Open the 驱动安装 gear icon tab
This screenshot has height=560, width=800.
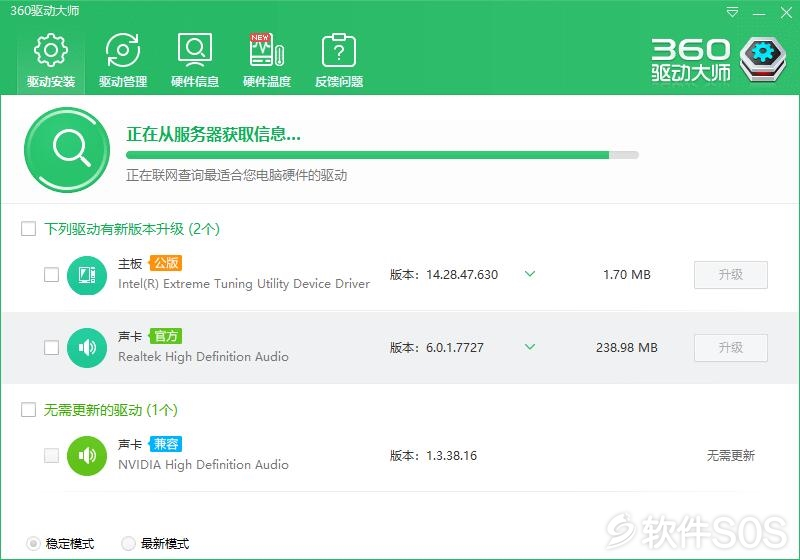[x=51, y=60]
